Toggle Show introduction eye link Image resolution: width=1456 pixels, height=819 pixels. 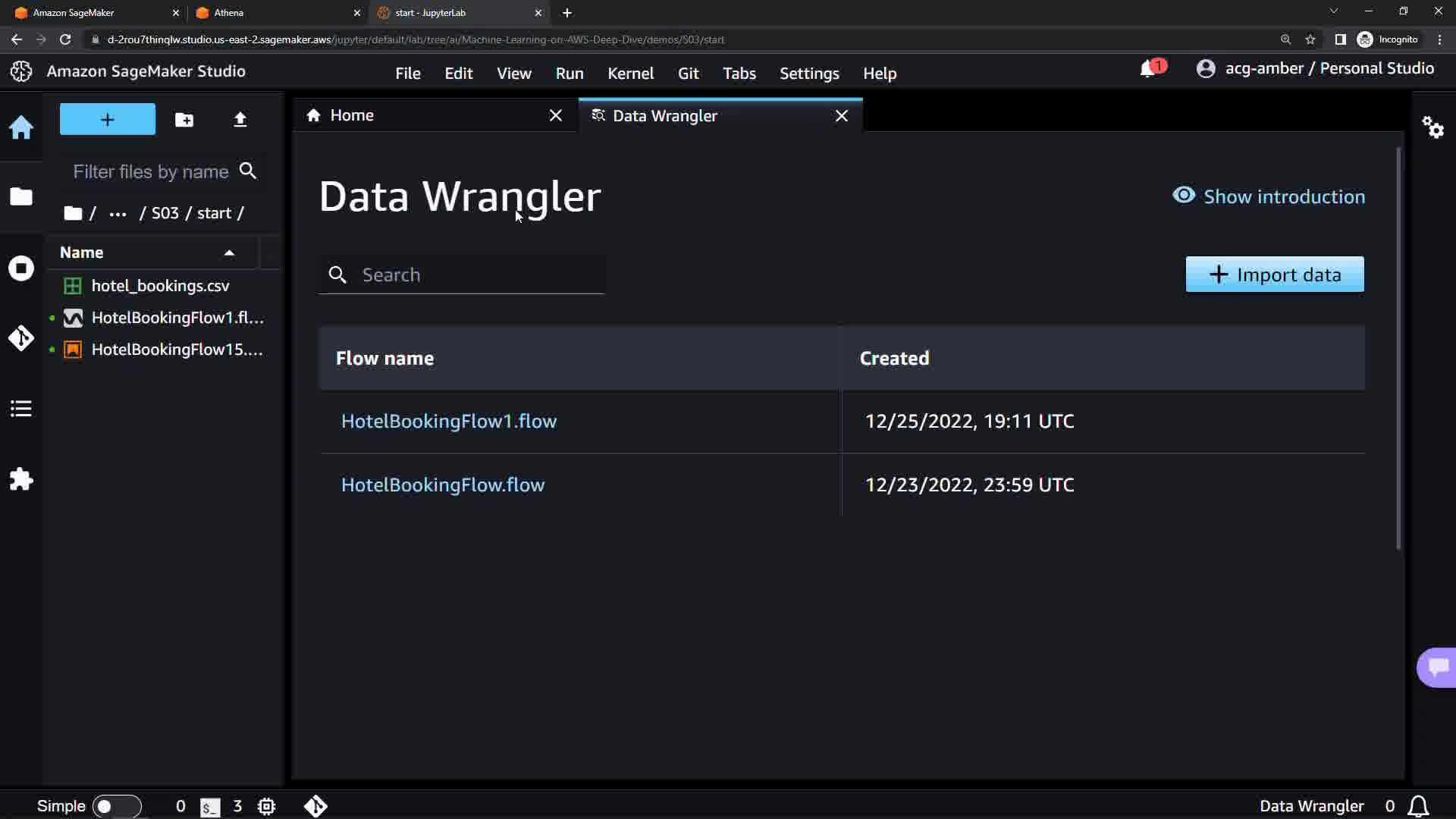pos(1269,196)
